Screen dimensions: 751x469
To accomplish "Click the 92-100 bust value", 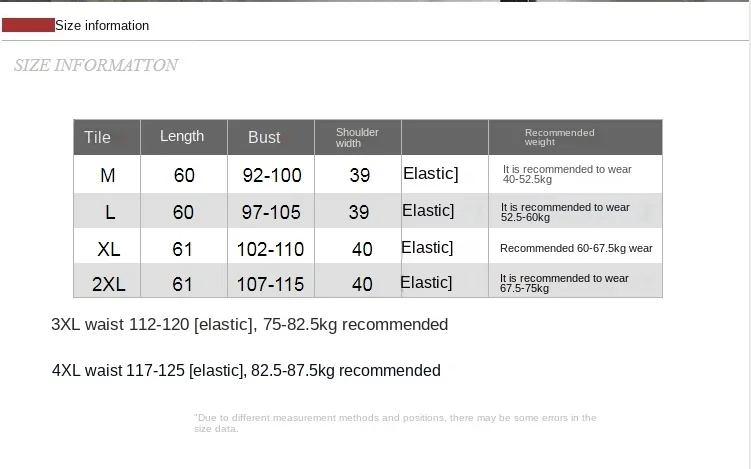I will pyautogui.click(x=272, y=175).
